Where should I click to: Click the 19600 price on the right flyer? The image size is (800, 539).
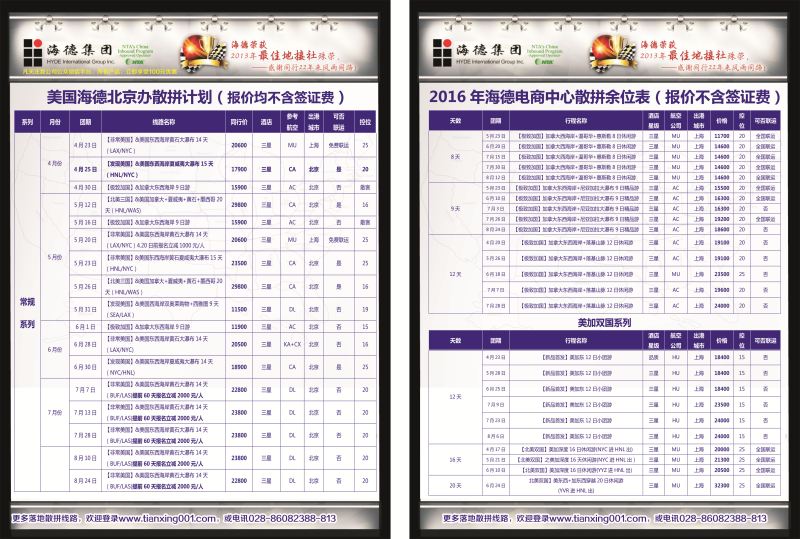721,290
